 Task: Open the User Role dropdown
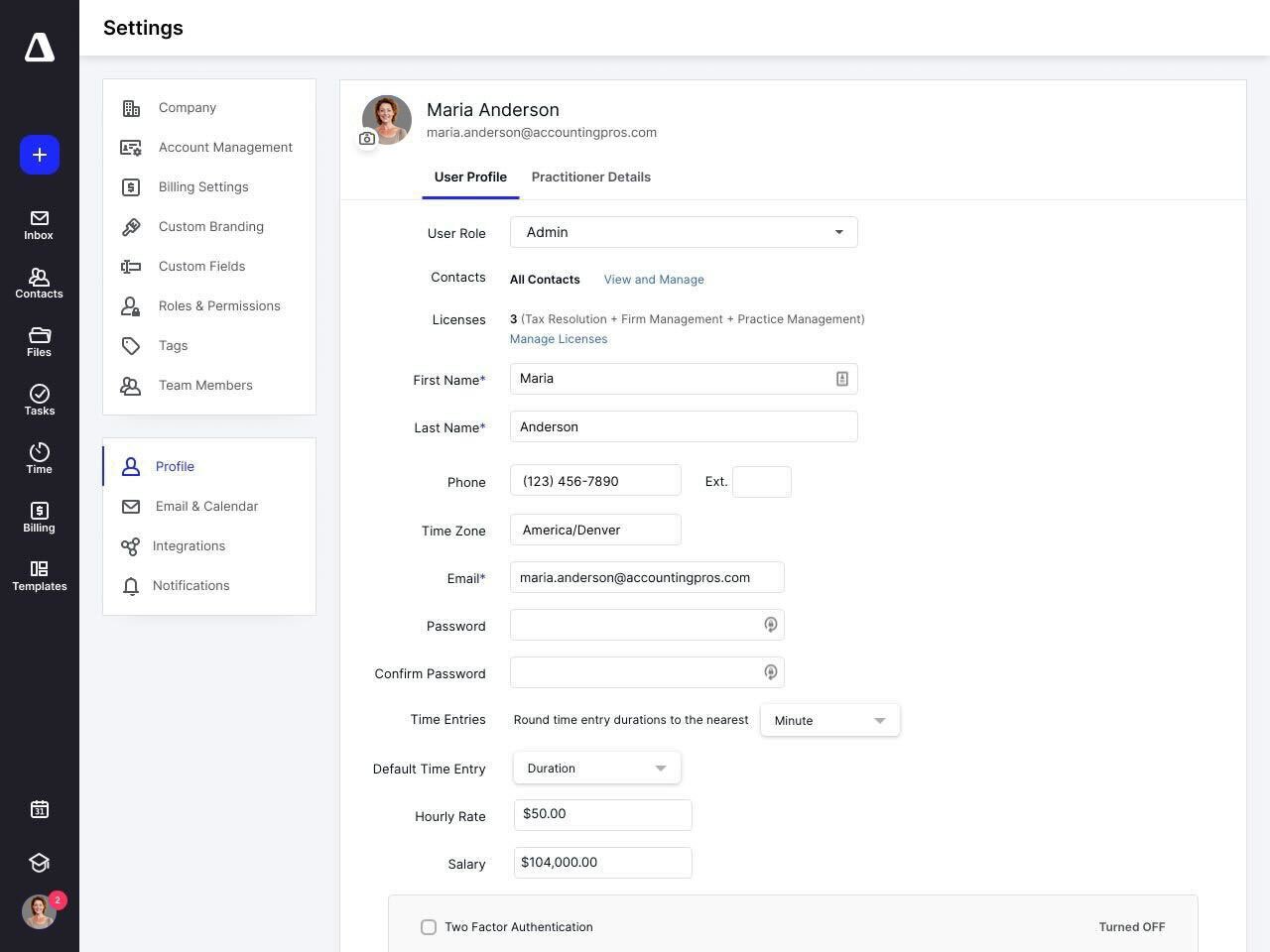(x=684, y=232)
